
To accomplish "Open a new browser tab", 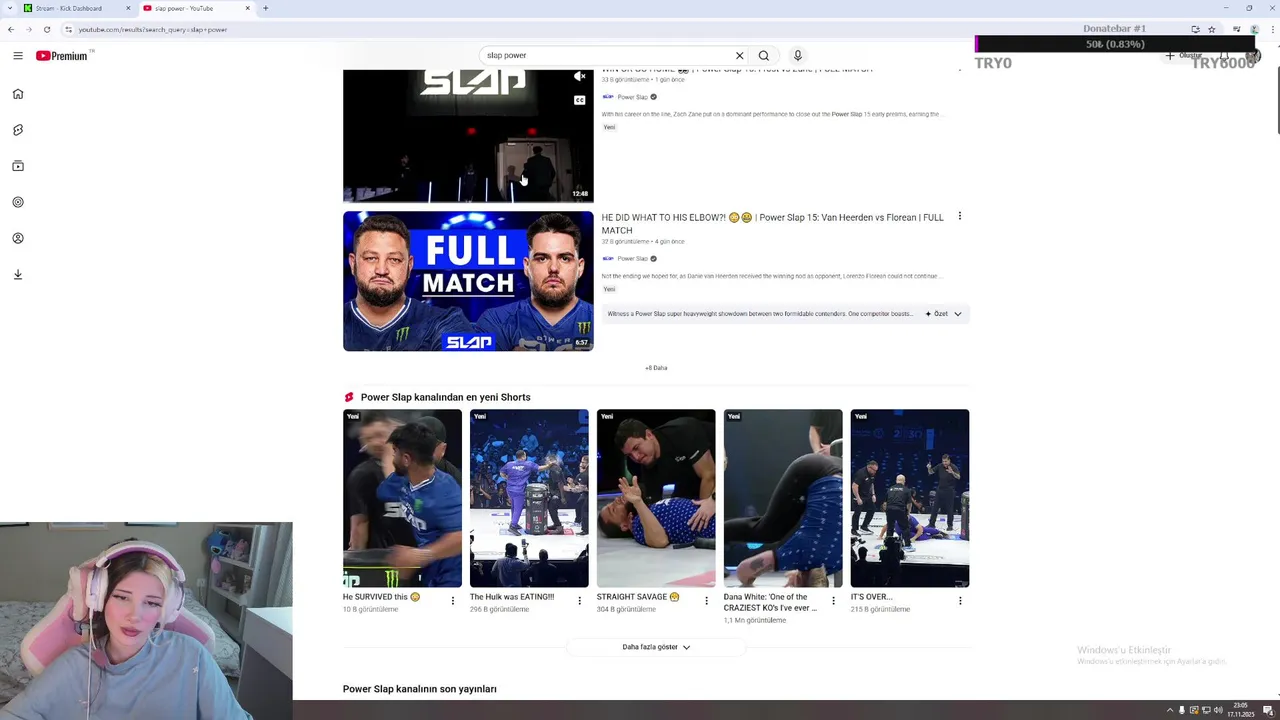I will [x=265, y=8].
